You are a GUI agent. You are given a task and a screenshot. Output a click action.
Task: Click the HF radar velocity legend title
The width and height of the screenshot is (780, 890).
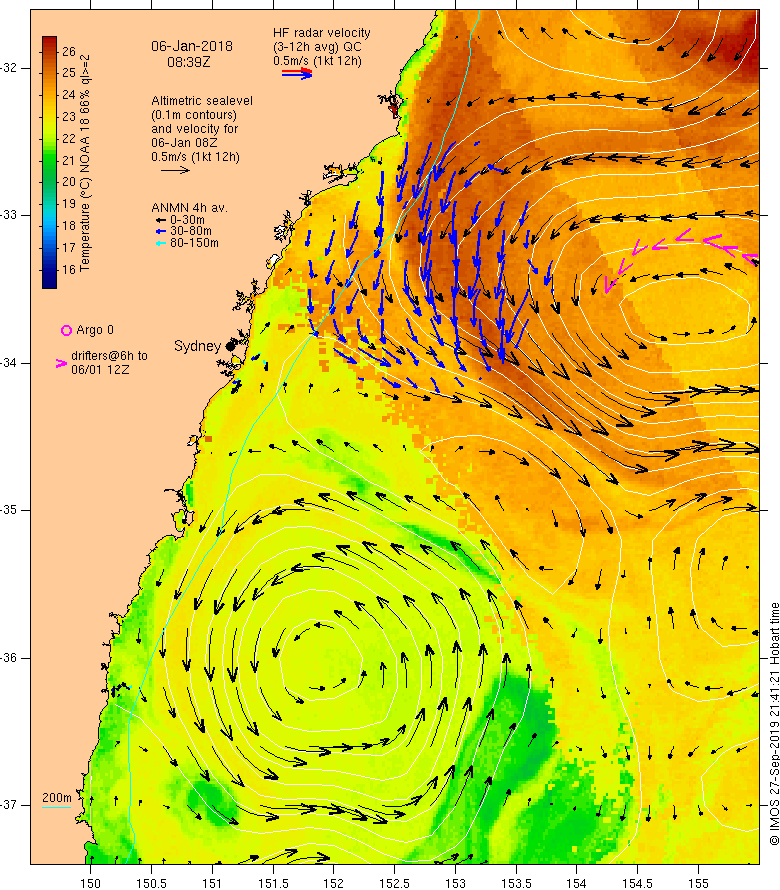point(321,33)
